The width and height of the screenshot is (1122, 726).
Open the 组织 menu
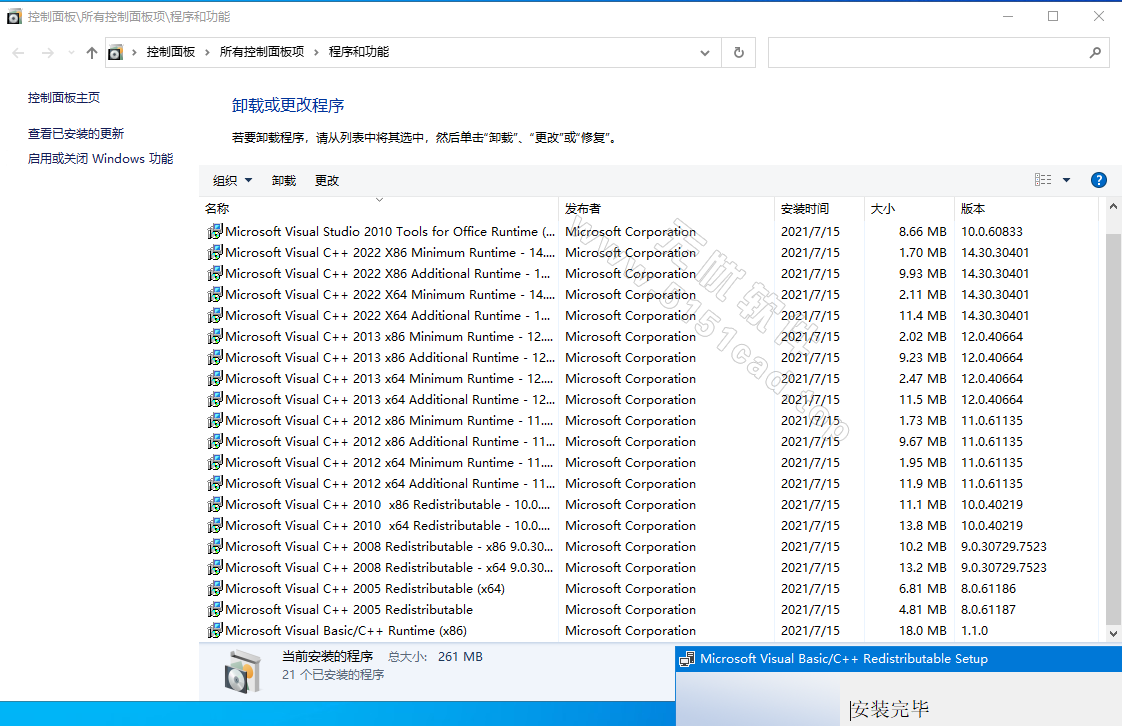point(233,180)
